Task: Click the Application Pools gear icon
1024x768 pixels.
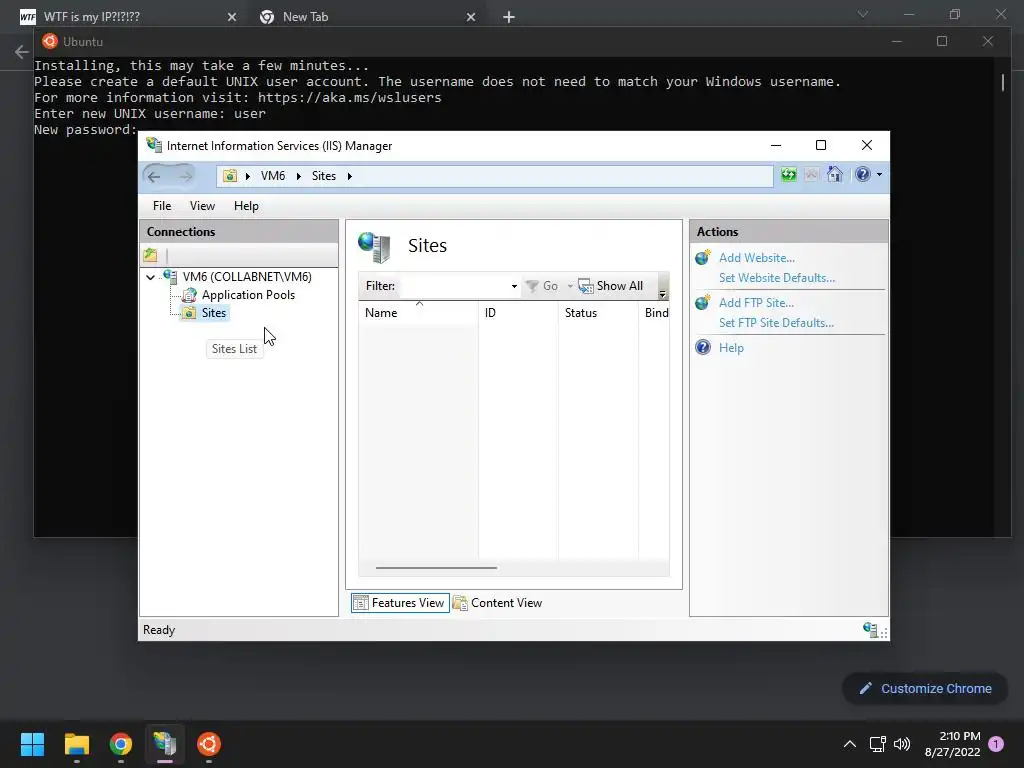Action: coord(189,295)
